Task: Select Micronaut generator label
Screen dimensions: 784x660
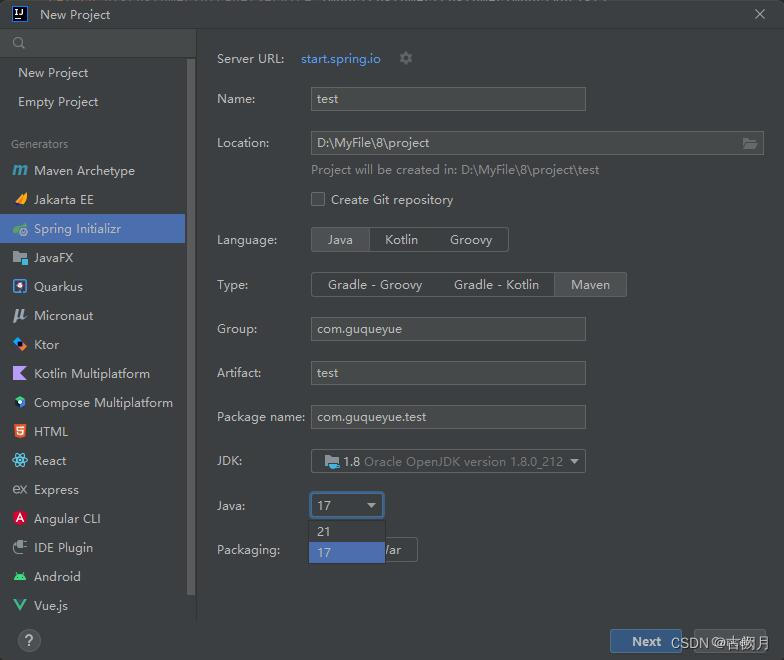Action: [x=64, y=316]
